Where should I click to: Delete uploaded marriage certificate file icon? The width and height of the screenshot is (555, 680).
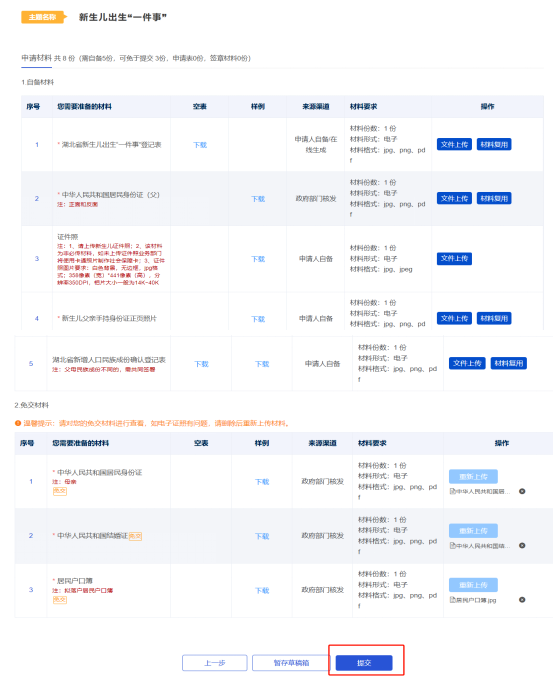pyautogui.click(x=522, y=546)
